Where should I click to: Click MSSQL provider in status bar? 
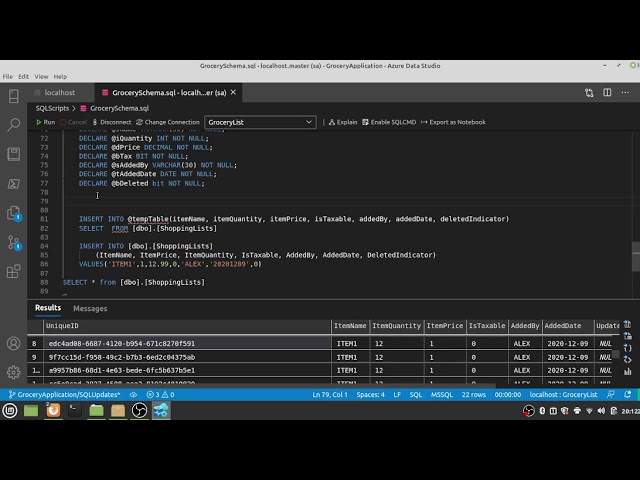point(442,394)
